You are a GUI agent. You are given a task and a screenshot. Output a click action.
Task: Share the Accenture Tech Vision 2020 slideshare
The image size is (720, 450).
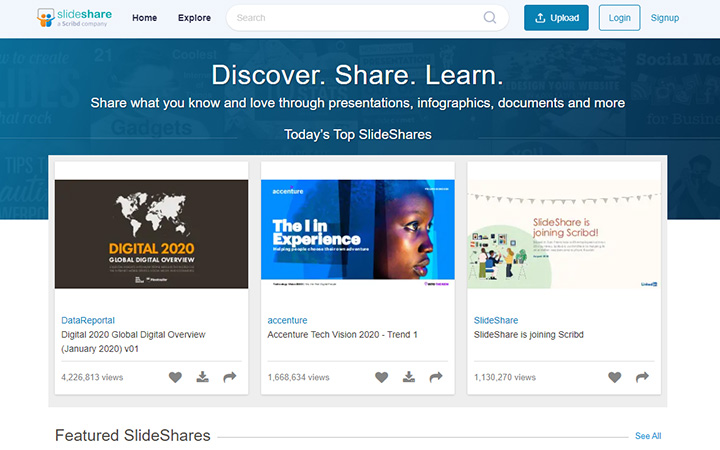pos(436,377)
